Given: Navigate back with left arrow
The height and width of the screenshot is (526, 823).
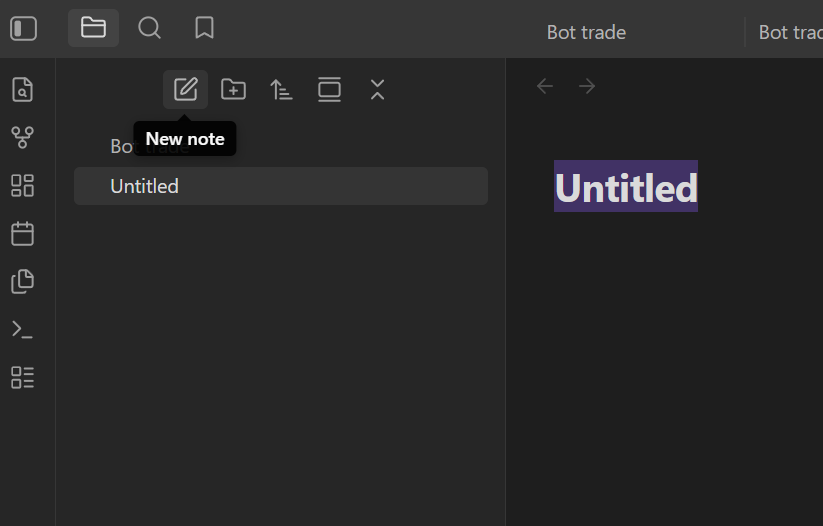Looking at the screenshot, I should tap(545, 86).
